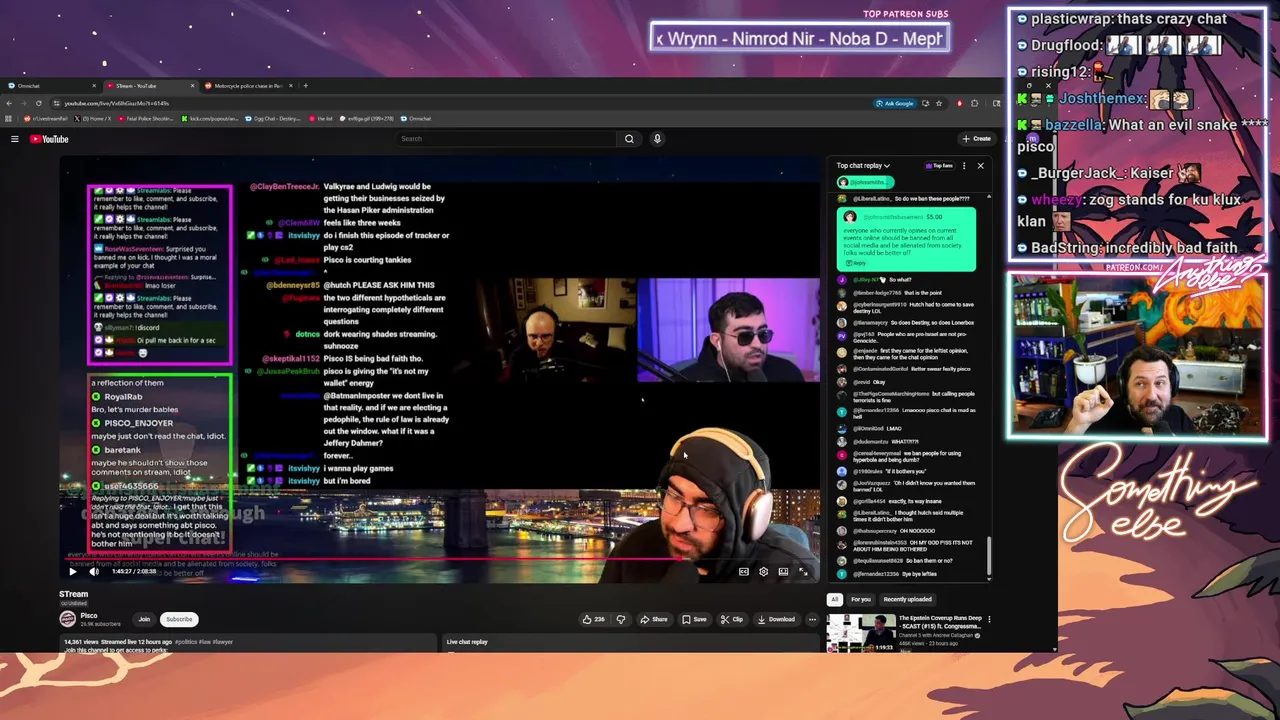Dislike the video with thumbs down
1280x720 pixels.
coord(621,619)
